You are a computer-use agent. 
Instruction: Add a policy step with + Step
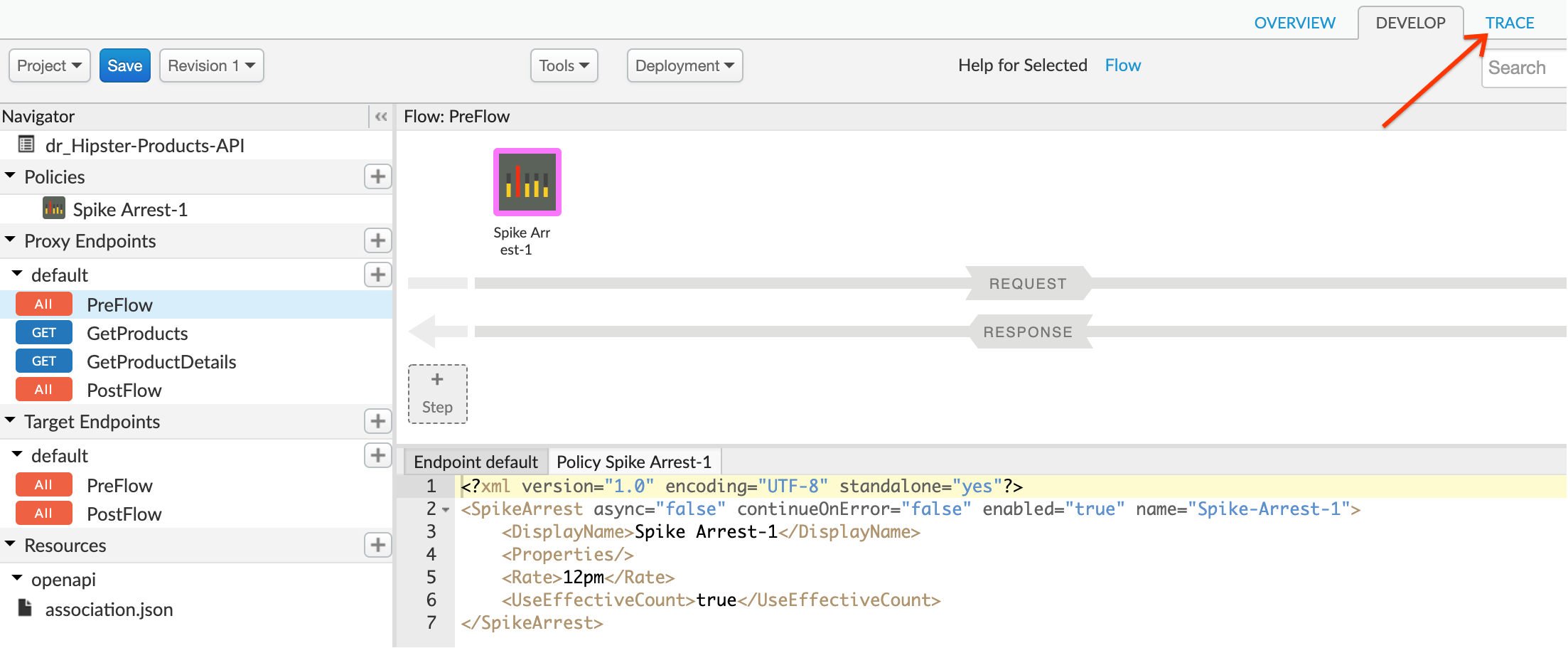pyautogui.click(x=437, y=394)
